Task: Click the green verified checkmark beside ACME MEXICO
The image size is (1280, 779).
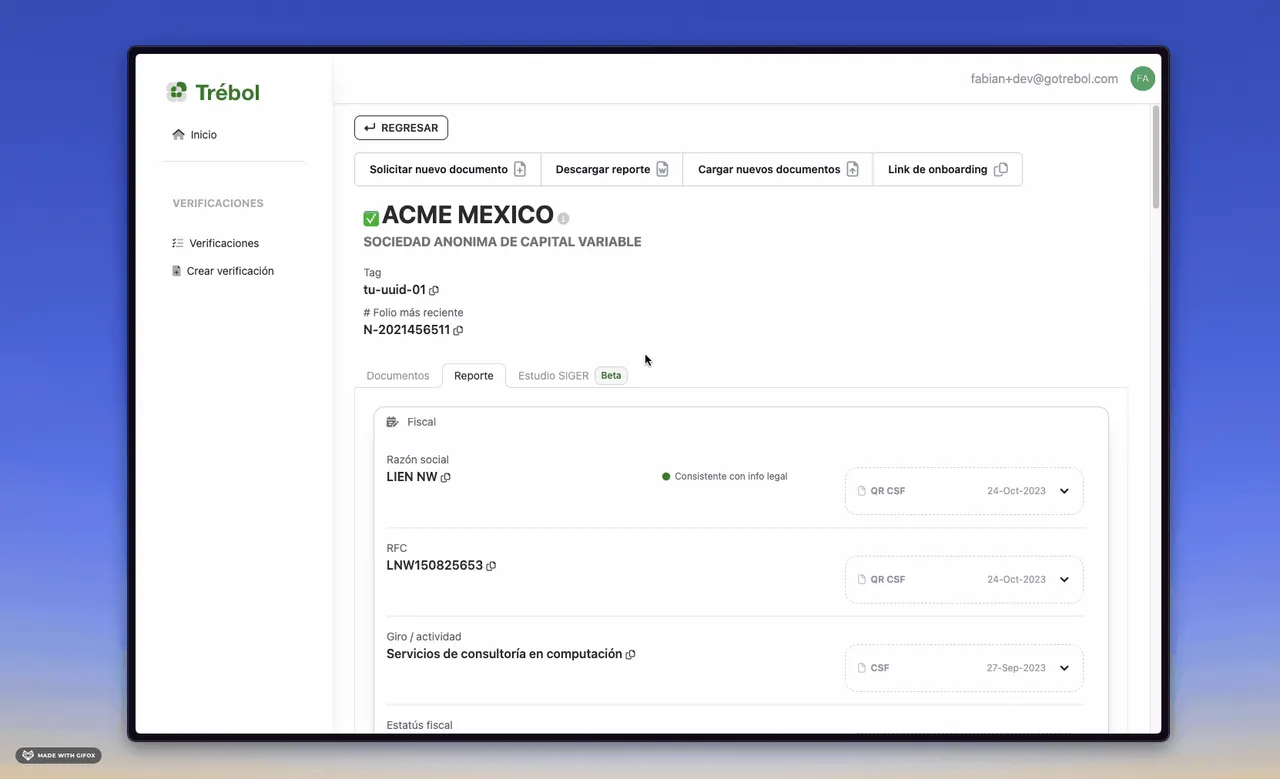Action: [371, 218]
